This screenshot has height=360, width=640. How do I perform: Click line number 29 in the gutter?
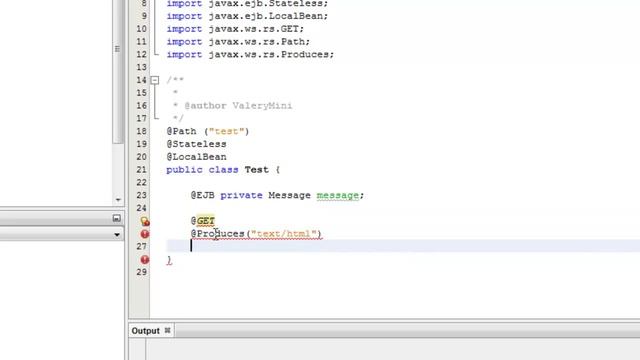(141, 272)
